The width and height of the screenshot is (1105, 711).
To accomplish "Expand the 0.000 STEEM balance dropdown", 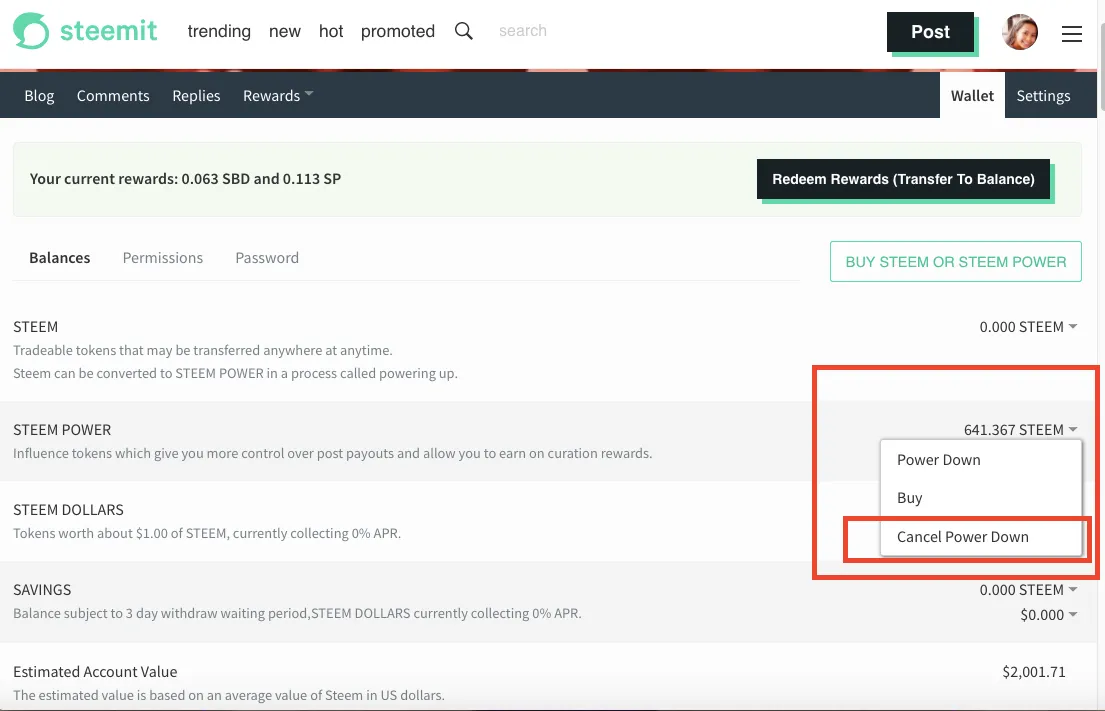I will 1028,327.
